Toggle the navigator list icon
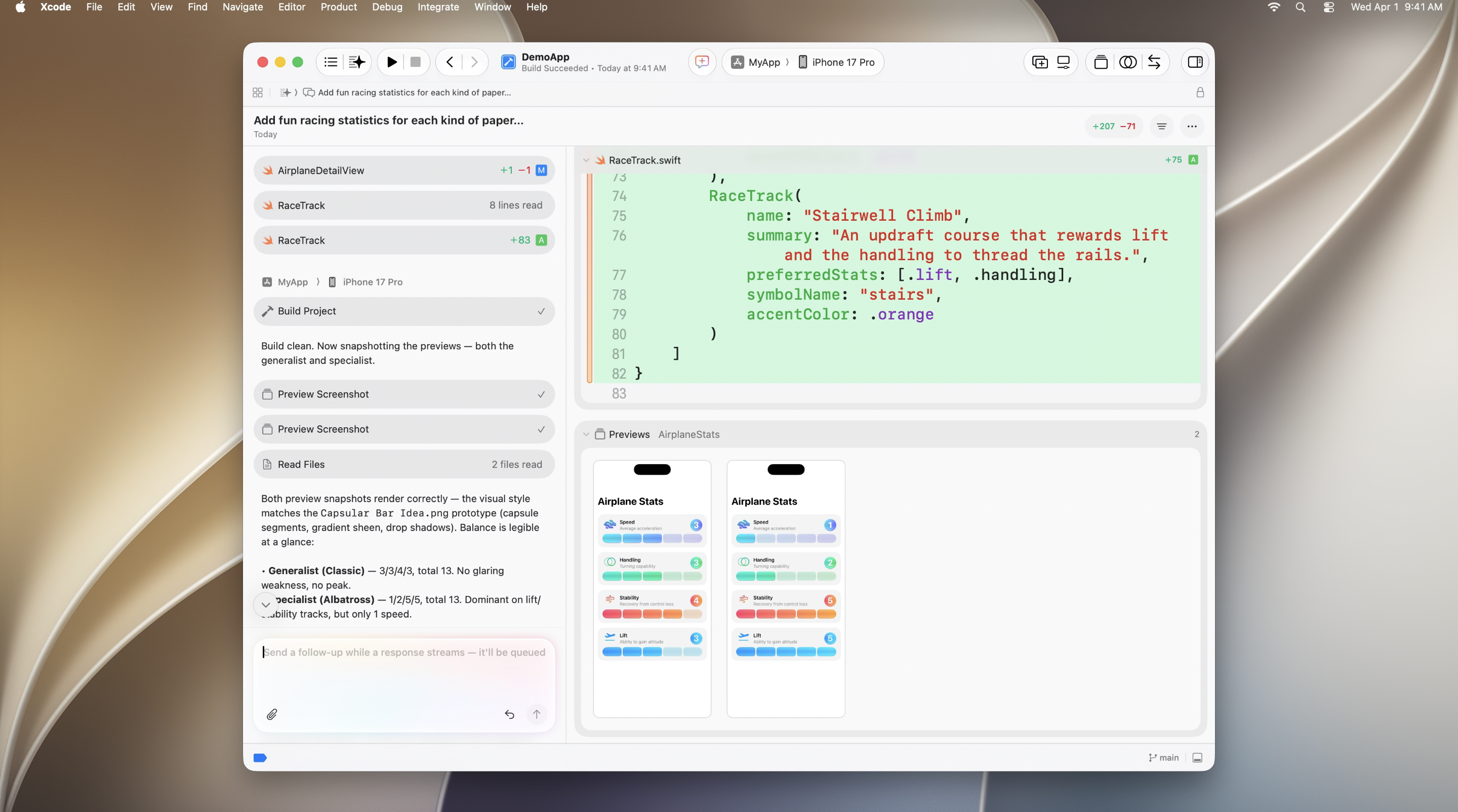The image size is (1458, 812). click(331, 62)
